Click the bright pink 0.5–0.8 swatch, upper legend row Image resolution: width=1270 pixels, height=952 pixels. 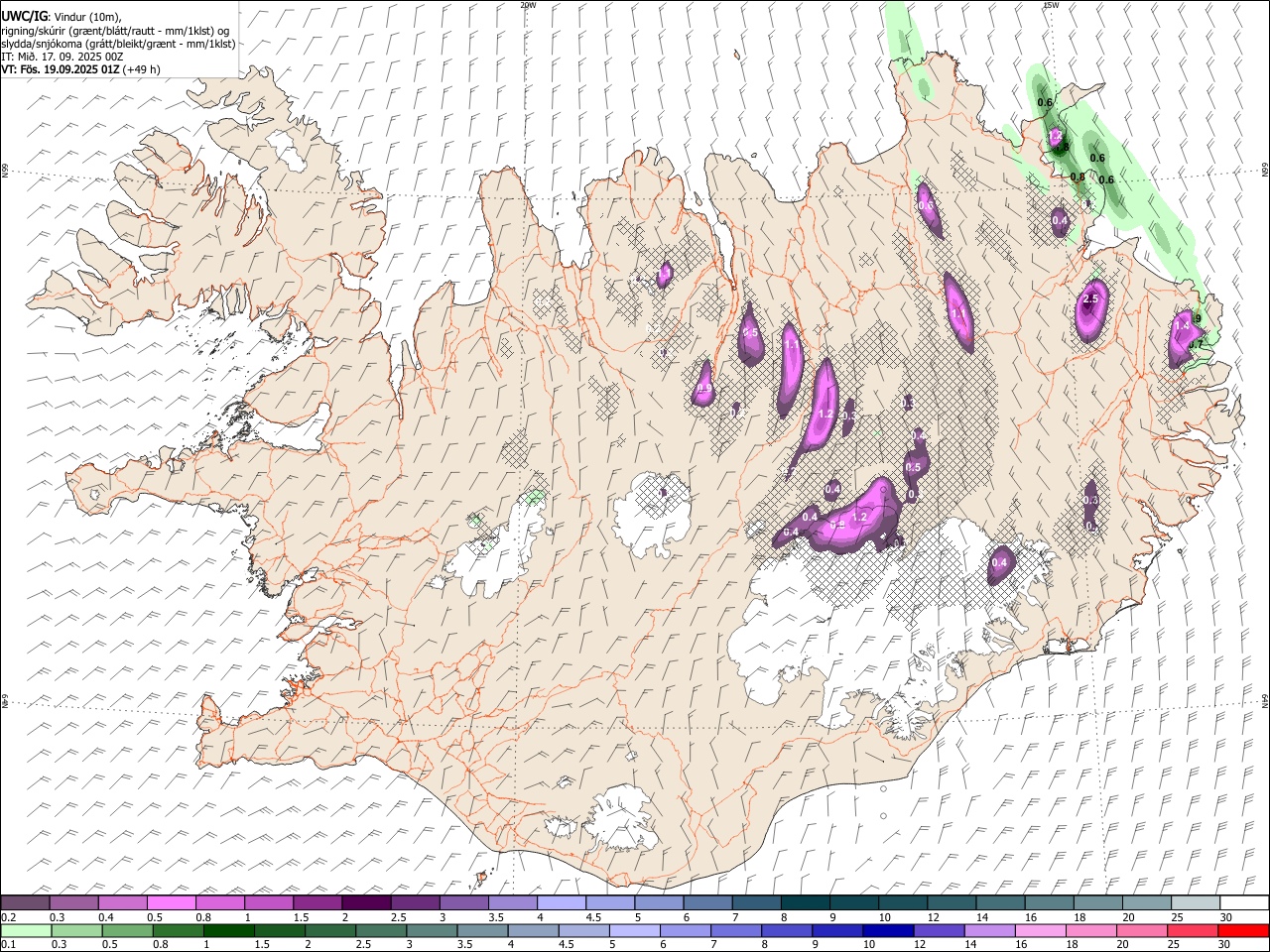pos(172,902)
